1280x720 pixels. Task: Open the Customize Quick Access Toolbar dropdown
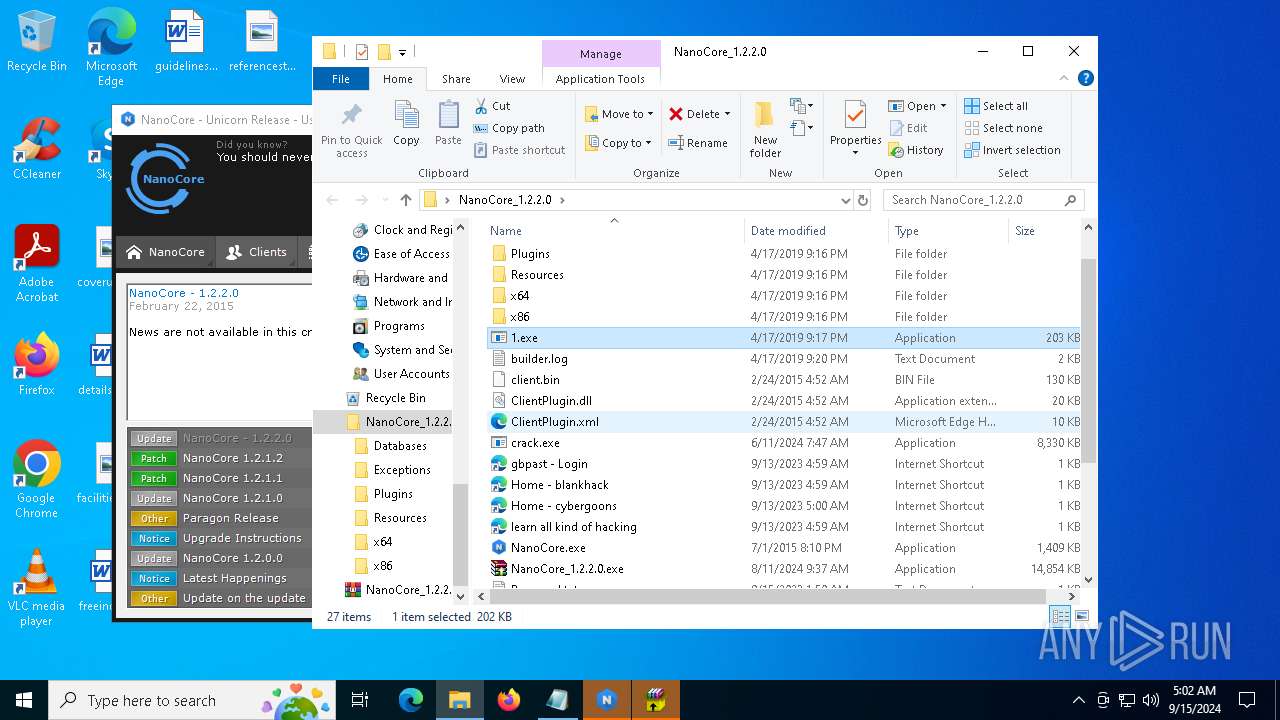point(403,52)
